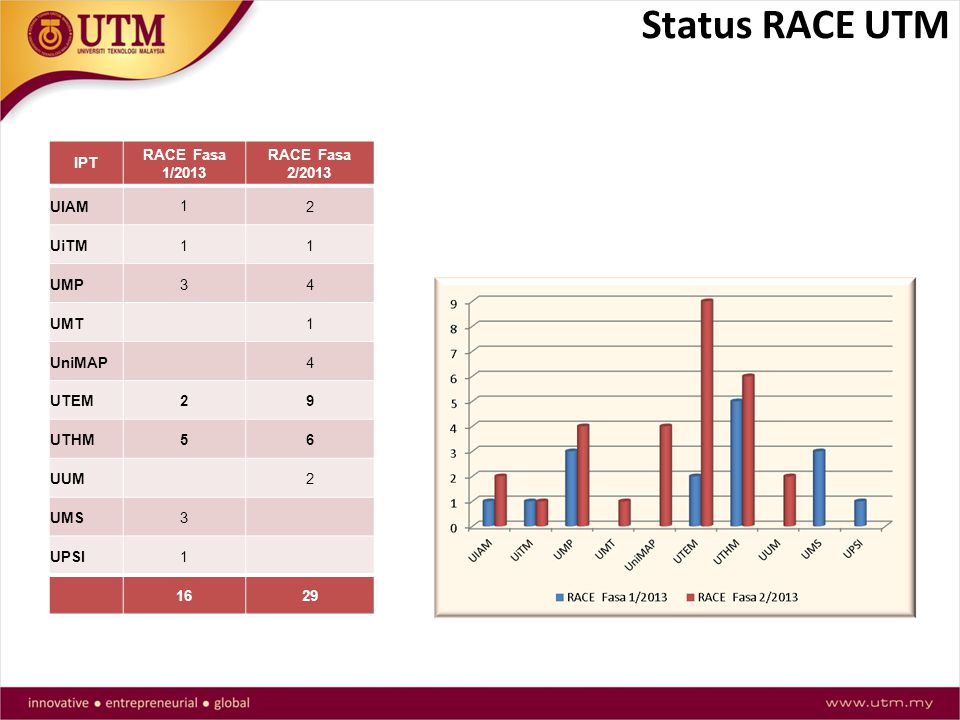The height and width of the screenshot is (720, 960).
Task: Select the total 16 cell
Action: coord(184,595)
